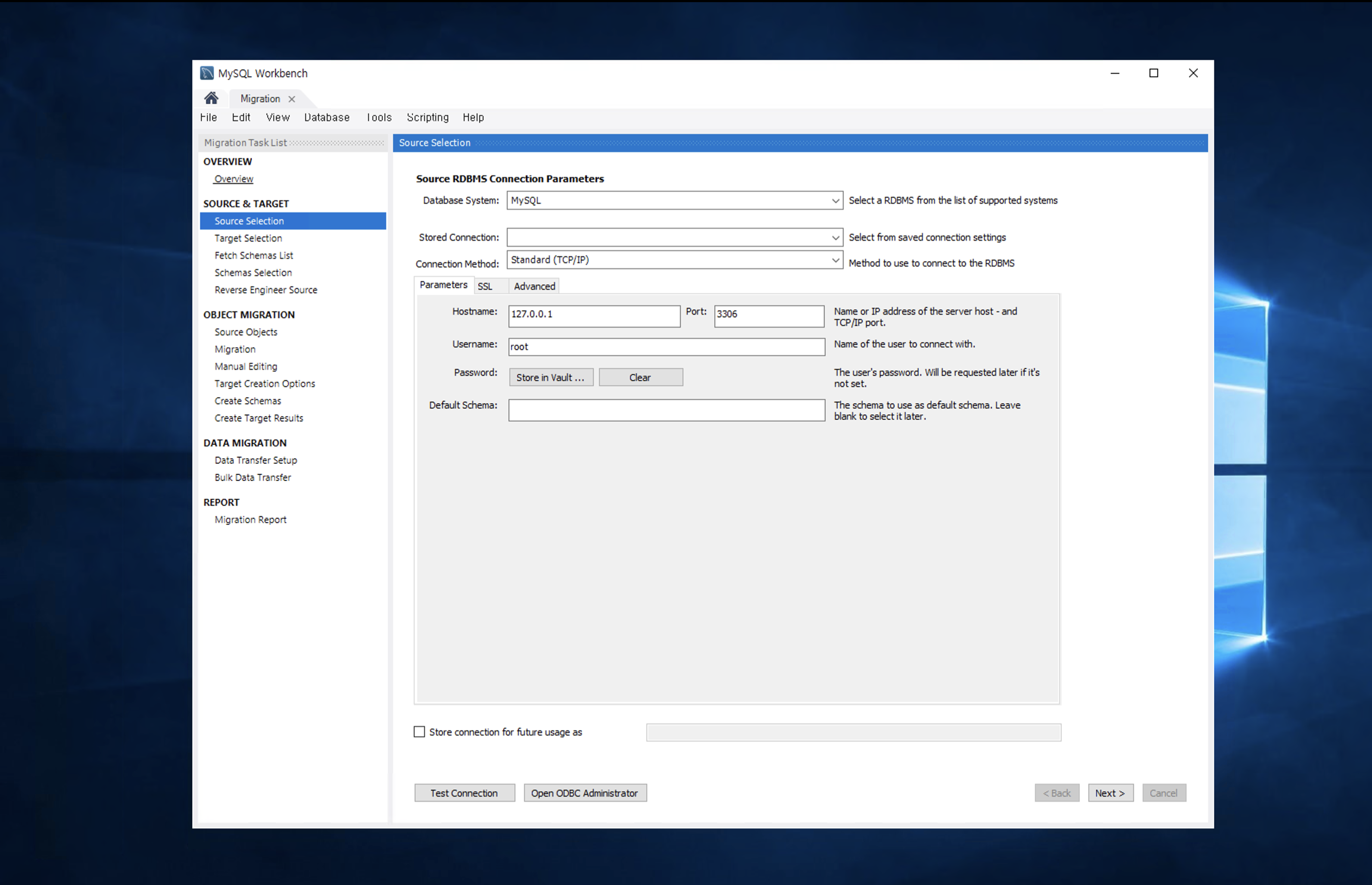Viewport: 1372px width, 885px height.
Task: Click the DATA MIGRATION section heading
Action: click(x=245, y=443)
